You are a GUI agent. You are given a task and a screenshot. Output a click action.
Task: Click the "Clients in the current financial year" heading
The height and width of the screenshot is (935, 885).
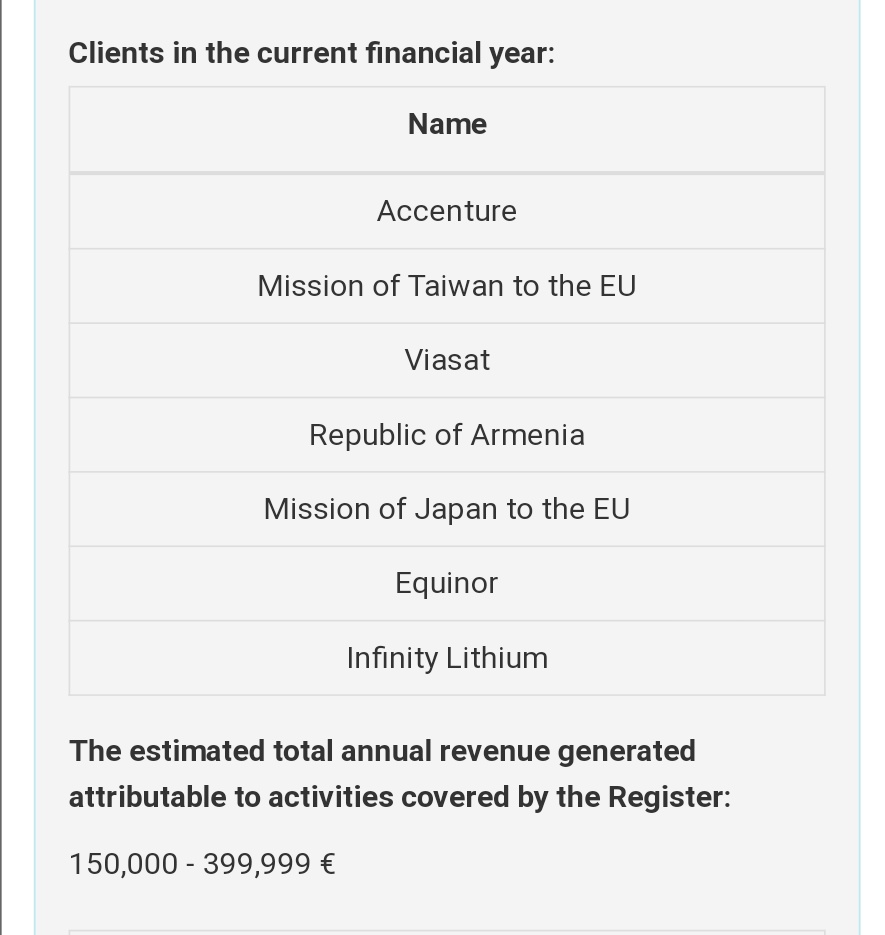[311, 53]
